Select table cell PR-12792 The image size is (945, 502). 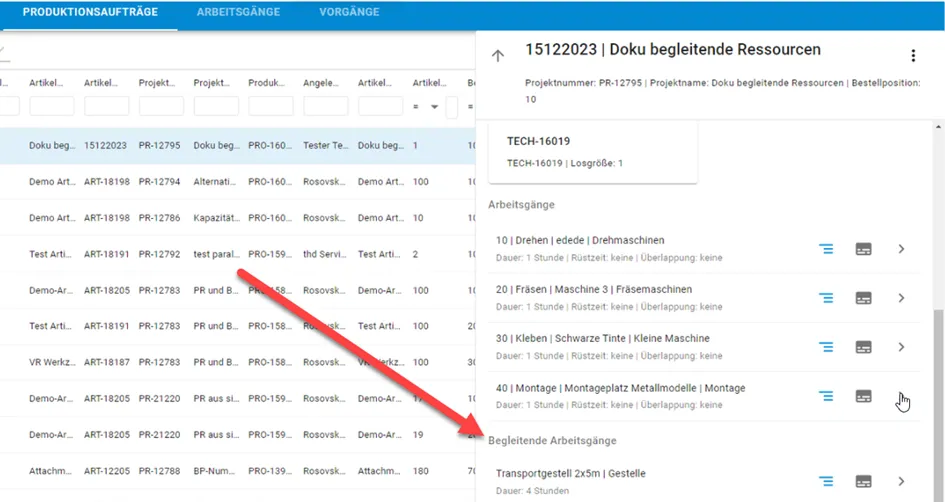coord(159,254)
